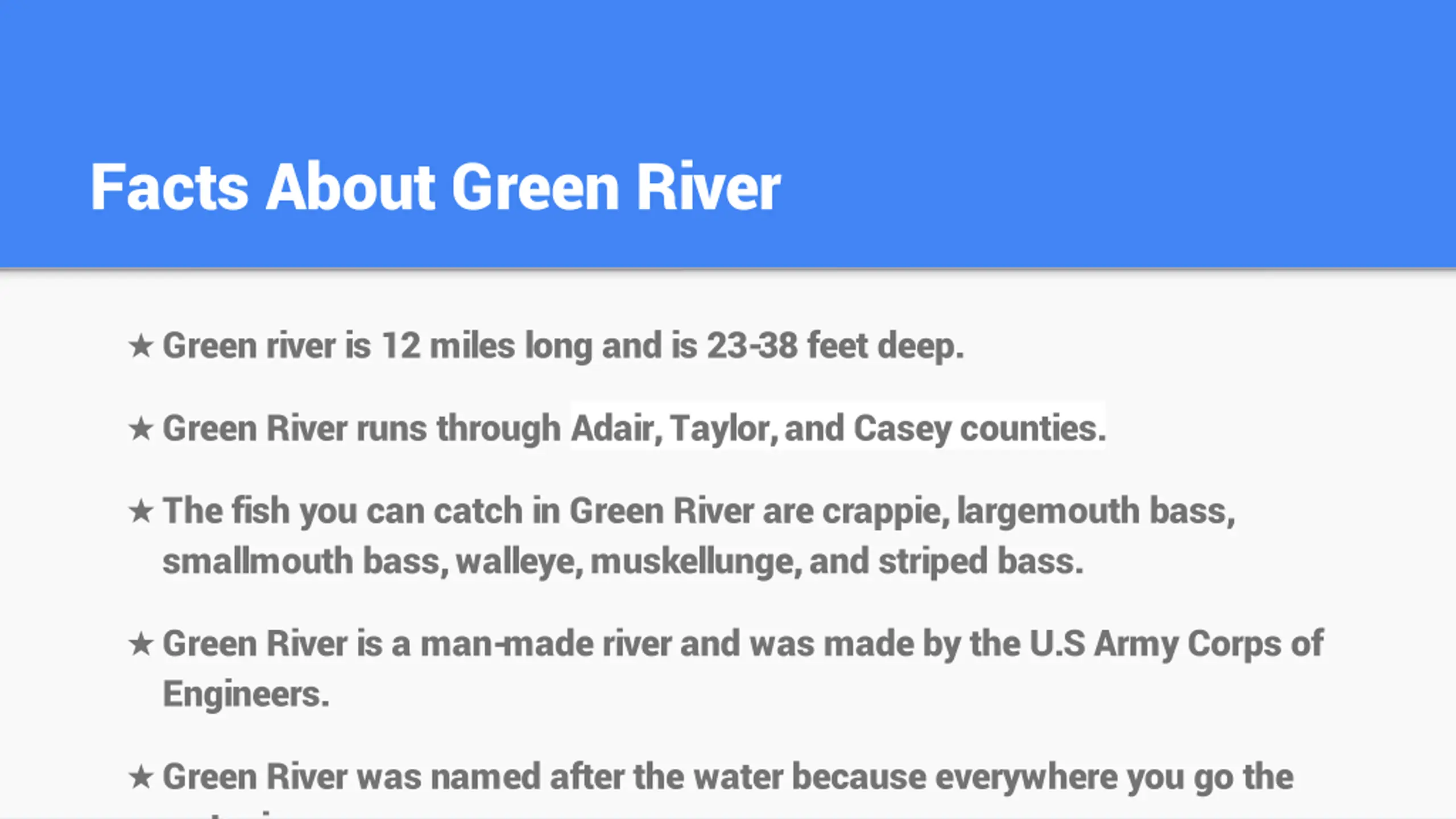Click the star bullet before "Green river is 12 miles"

[x=140, y=346]
